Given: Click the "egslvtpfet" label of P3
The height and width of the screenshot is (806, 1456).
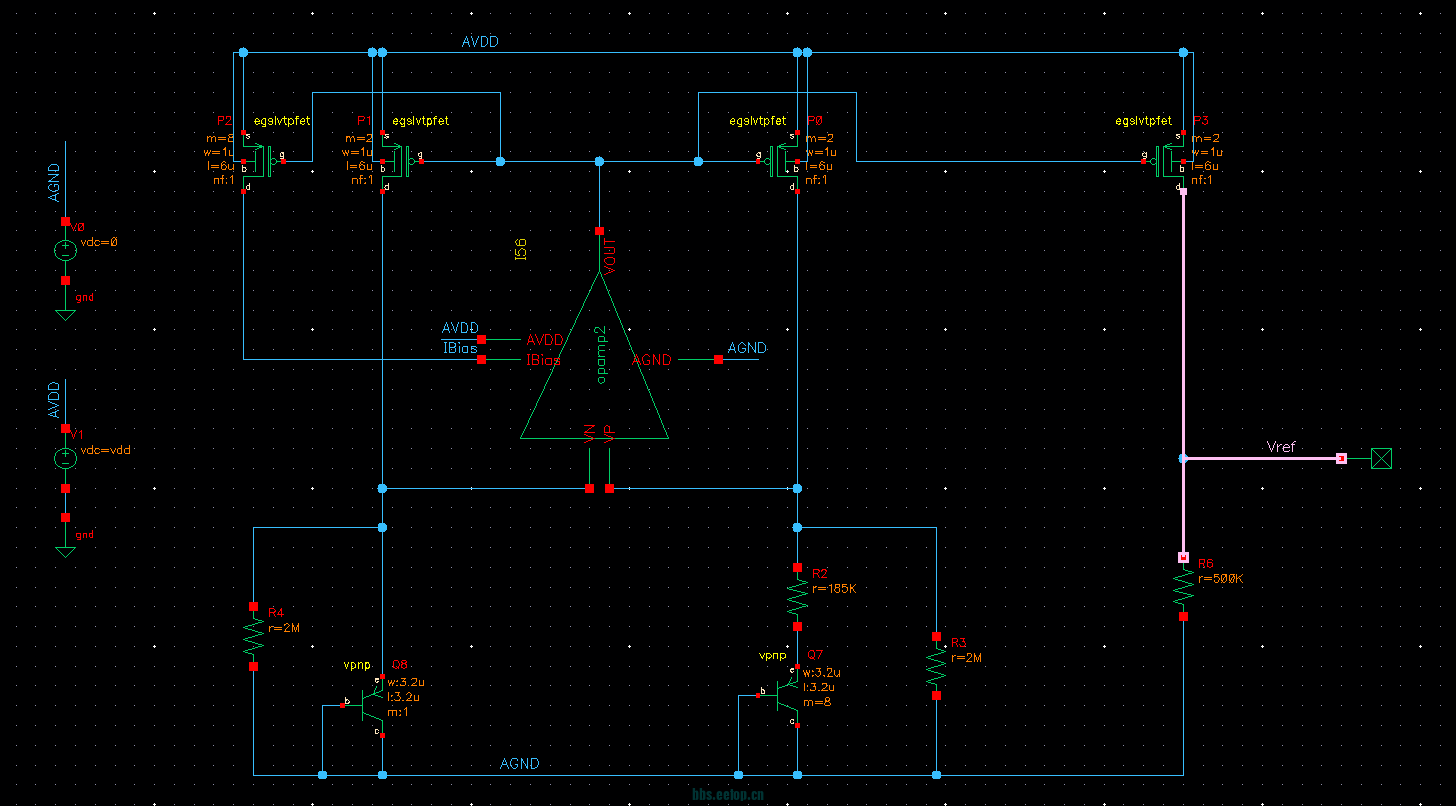Looking at the screenshot, I should (x=1143, y=120).
